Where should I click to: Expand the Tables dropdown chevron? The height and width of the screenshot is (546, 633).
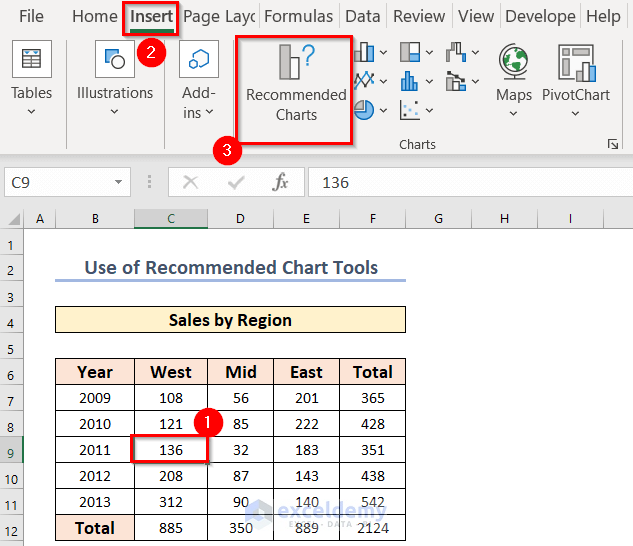pos(31,111)
